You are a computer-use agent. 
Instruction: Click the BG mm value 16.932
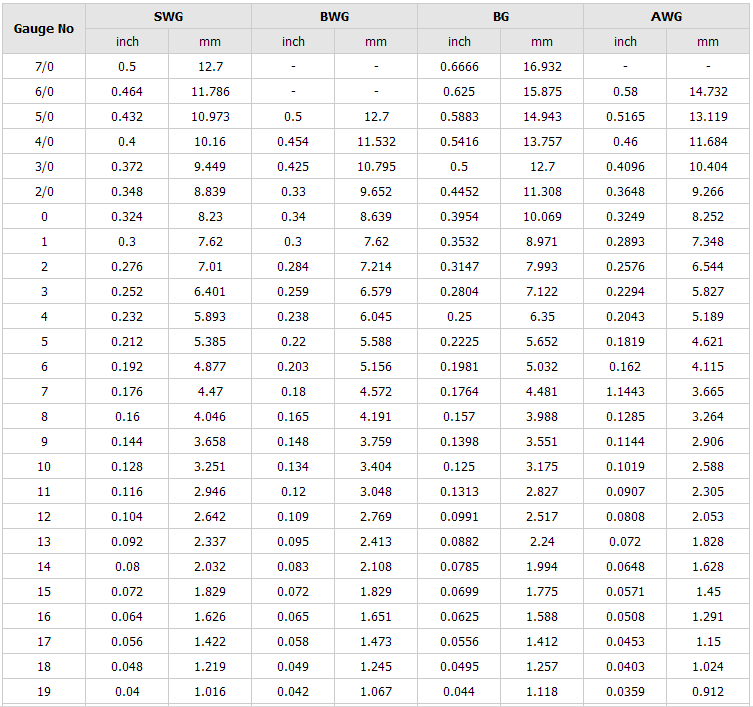pos(541,67)
